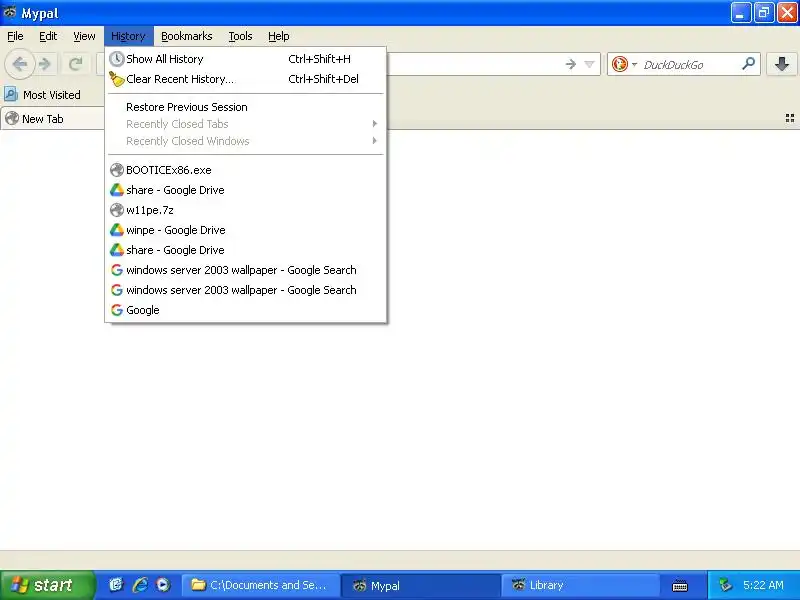Open the Downloads arrow button
The image size is (800, 600).
tap(782, 64)
